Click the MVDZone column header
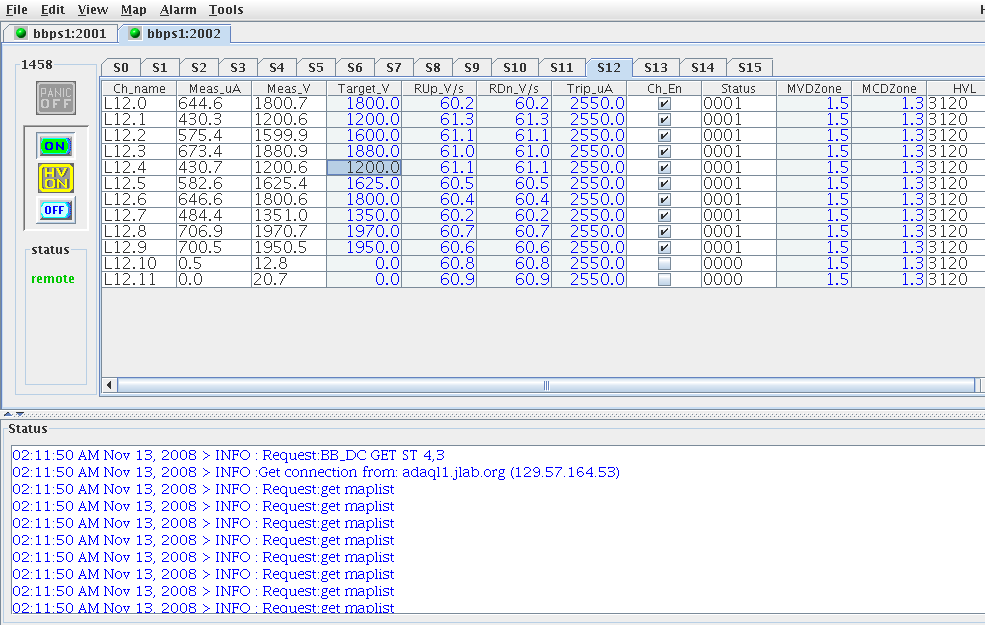This screenshot has height=626, width=985. click(814, 89)
